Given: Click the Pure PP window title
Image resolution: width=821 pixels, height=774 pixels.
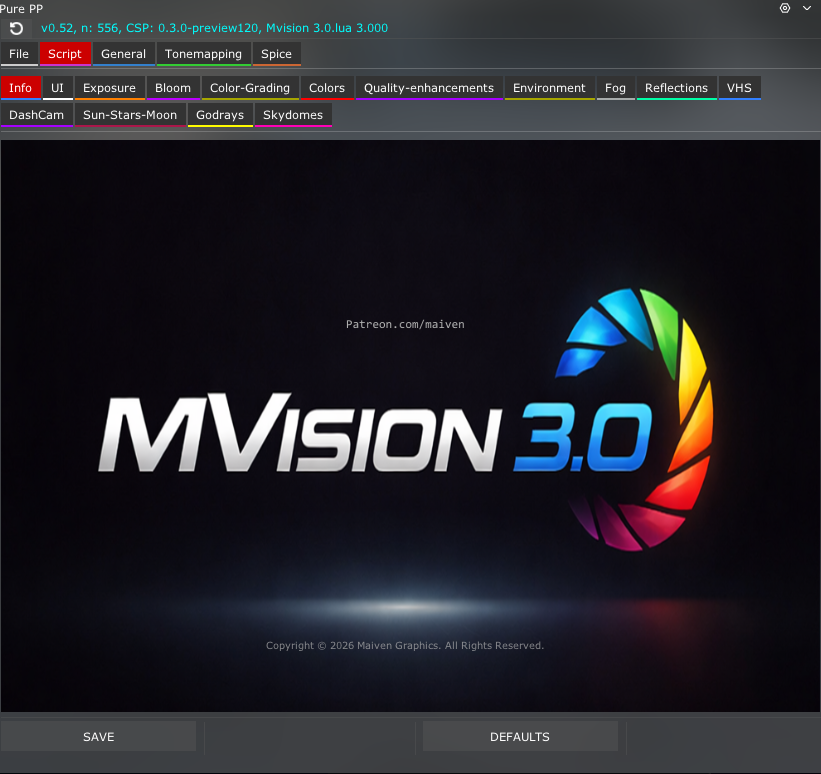Looking at the screenshot, I should [21, 8].
